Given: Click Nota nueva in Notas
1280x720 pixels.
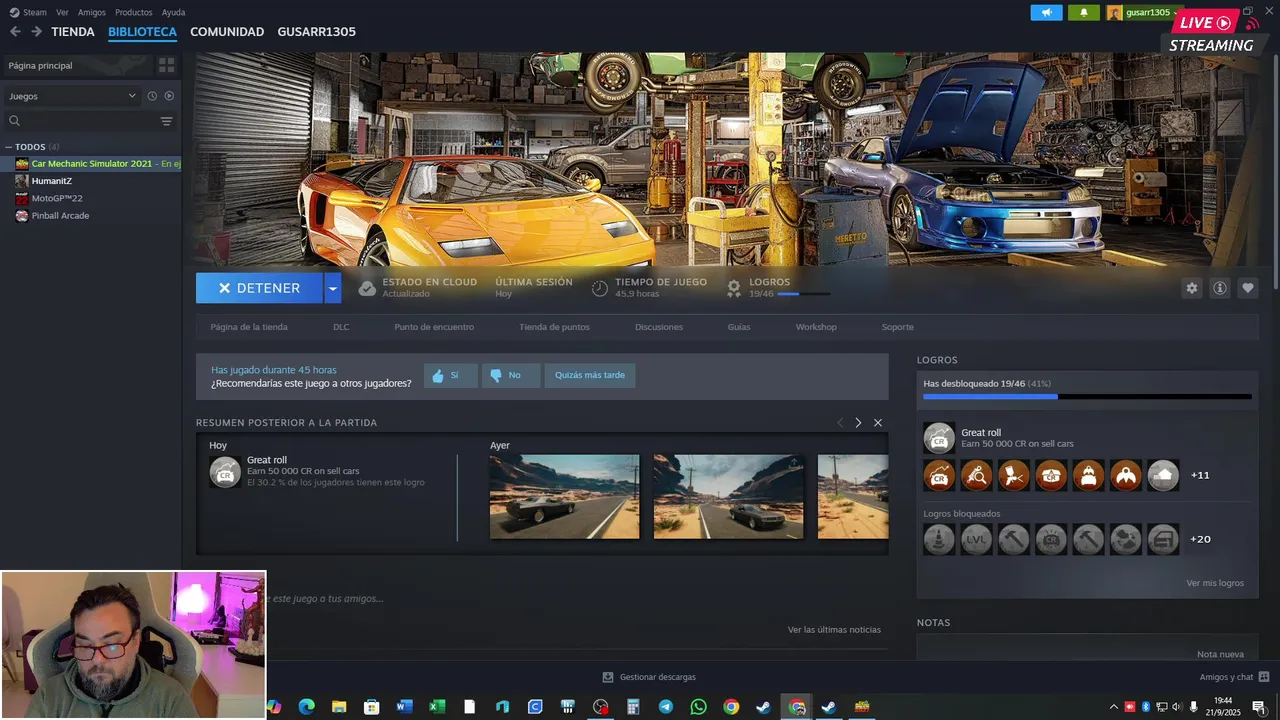Looking at the screenshot, I should tap(1220, 654).
